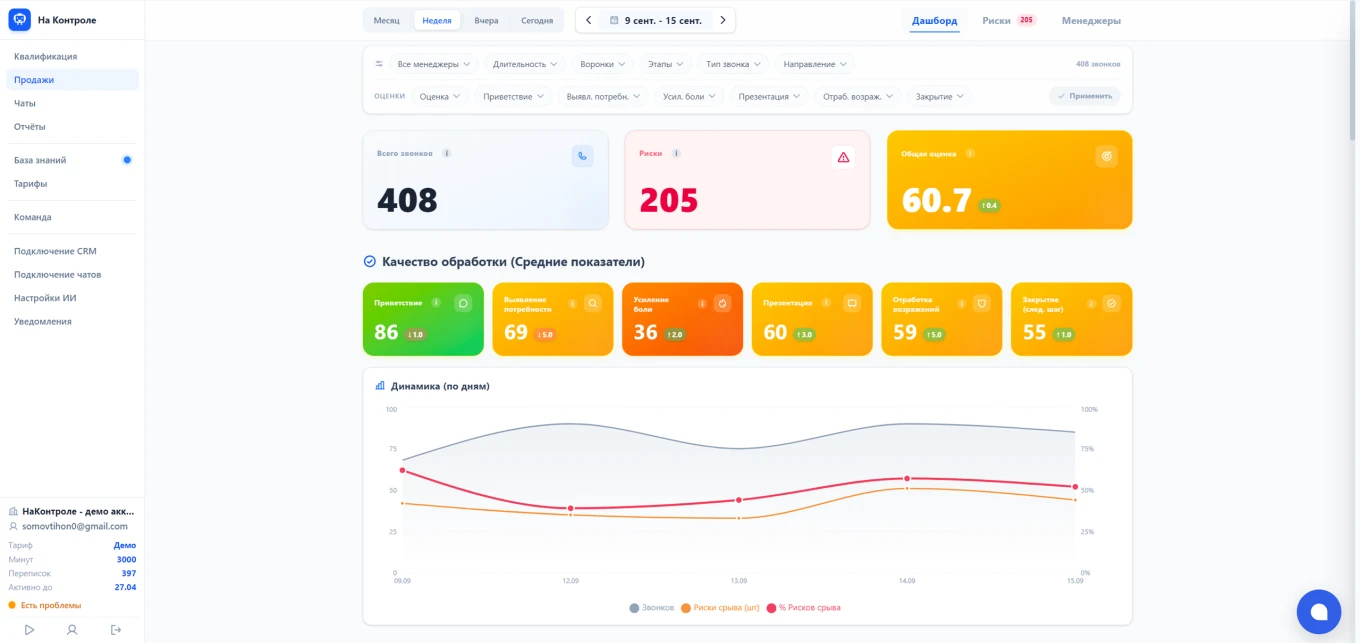Toggle the Риски срыва (шт) legend item
The height and width of the screenshot is (643, 1360).
[719, 607]
